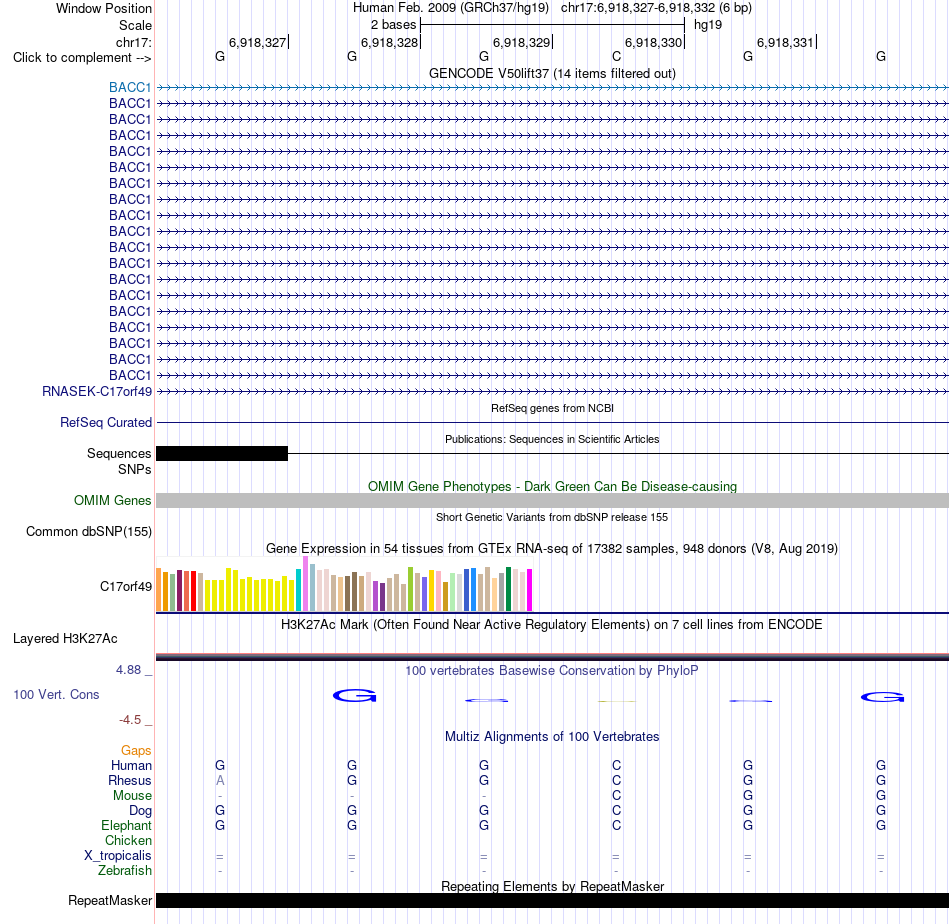This screenshot has height=924, width=950.
Task: Click the dark green GTEx expression bar
Action: (508, 589)
